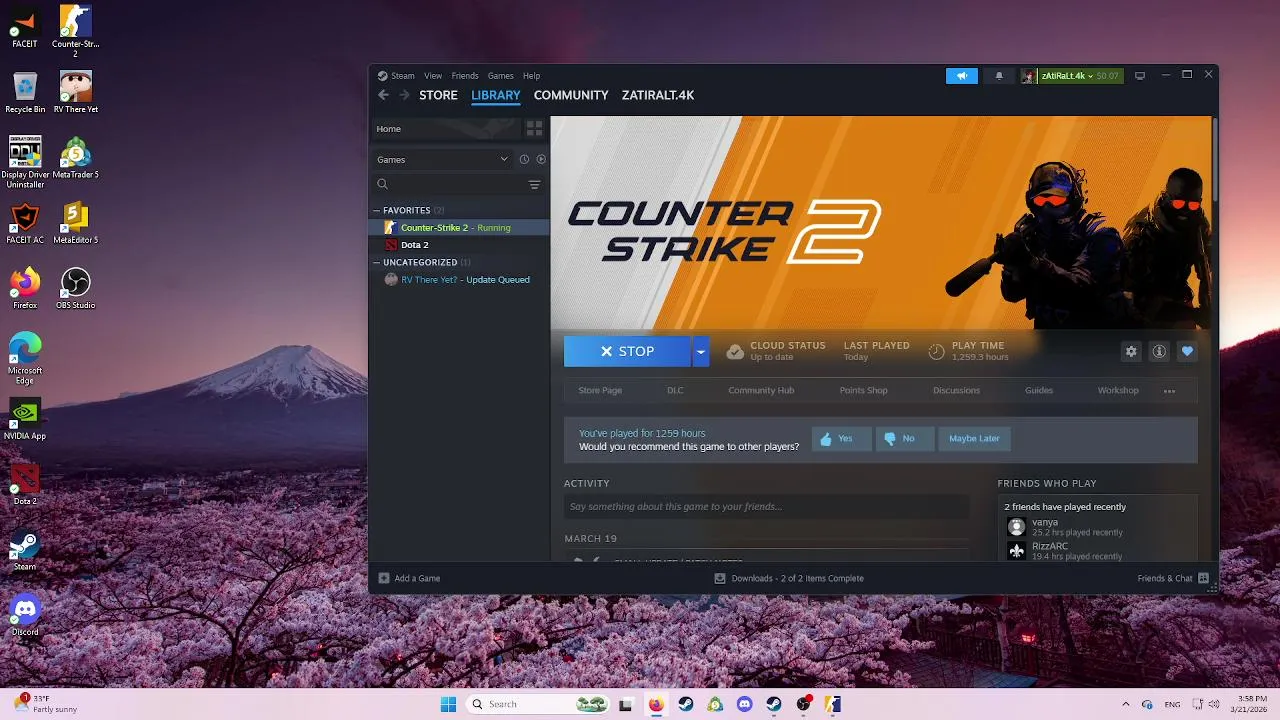Collapse the Uncategorized category
1280x720 pixels.
377,262
